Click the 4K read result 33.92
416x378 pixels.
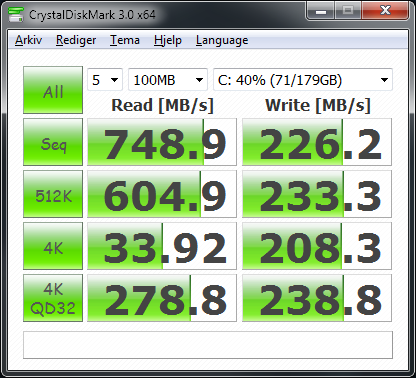[x=162, y=246]
